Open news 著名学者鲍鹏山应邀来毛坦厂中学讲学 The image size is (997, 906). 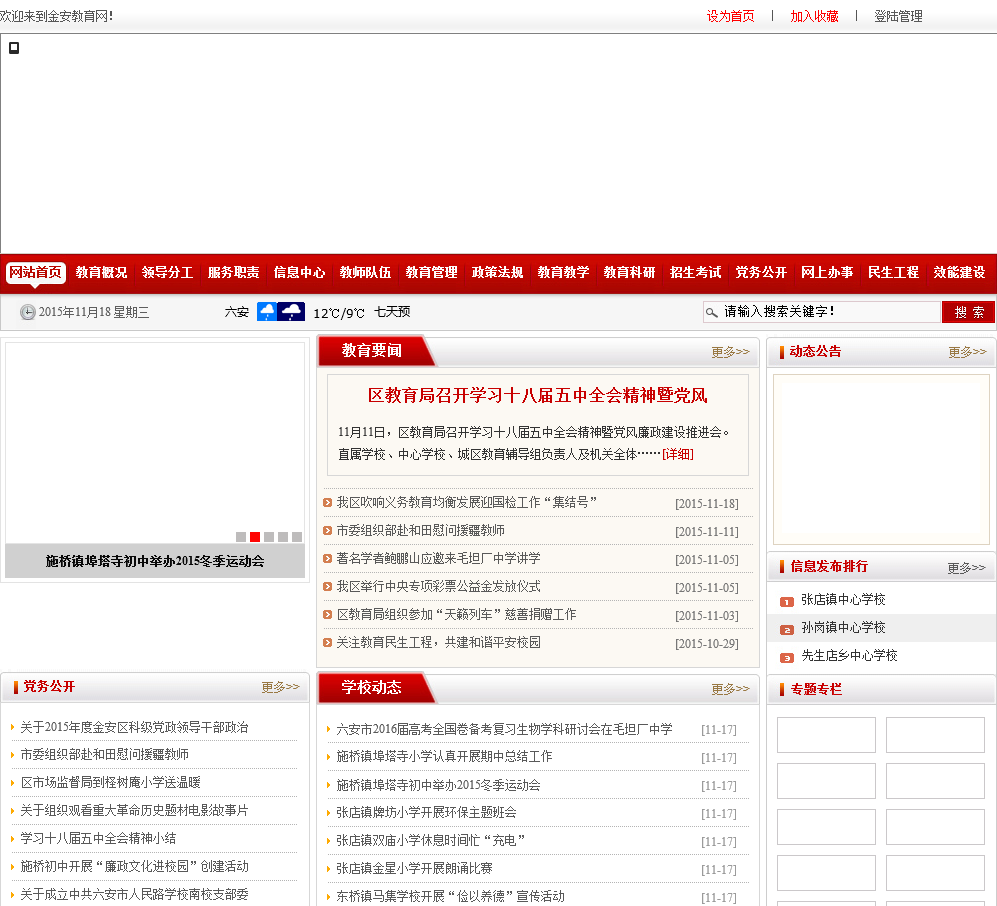pyautogui.click(x=438, y=558)
